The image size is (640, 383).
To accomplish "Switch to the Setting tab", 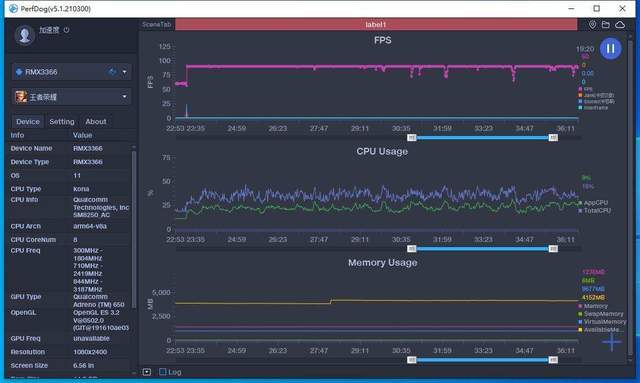I will tap(62, 122).
